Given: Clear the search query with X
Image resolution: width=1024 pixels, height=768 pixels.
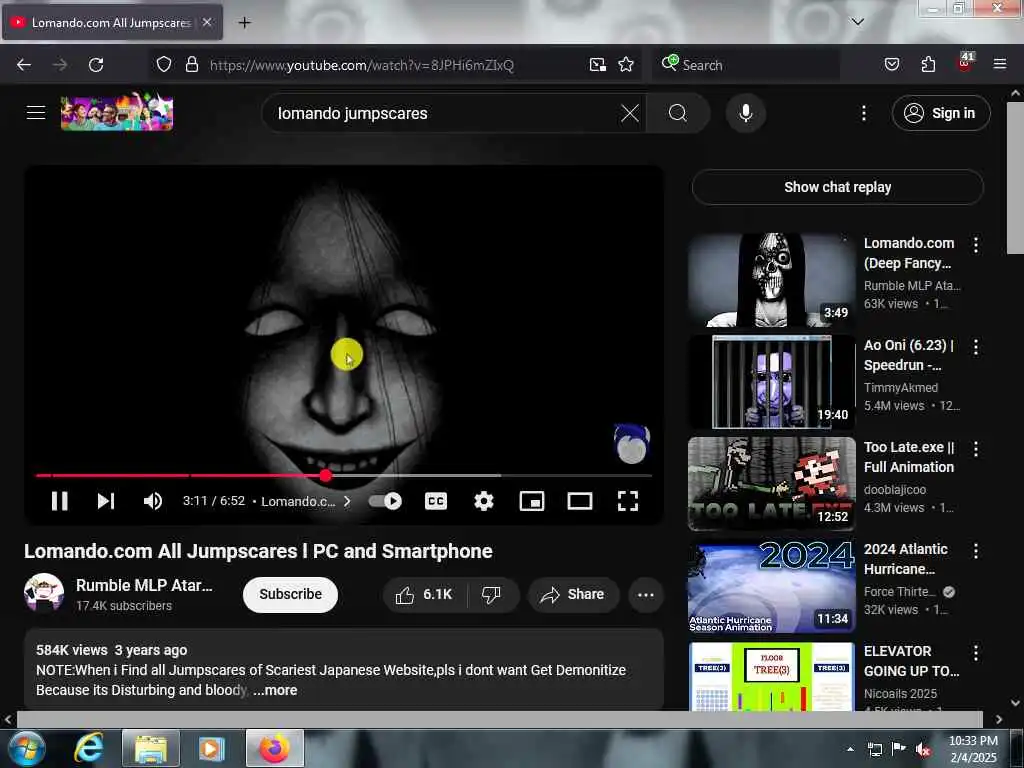Looking at the screenshot, I should coord(630,113).
